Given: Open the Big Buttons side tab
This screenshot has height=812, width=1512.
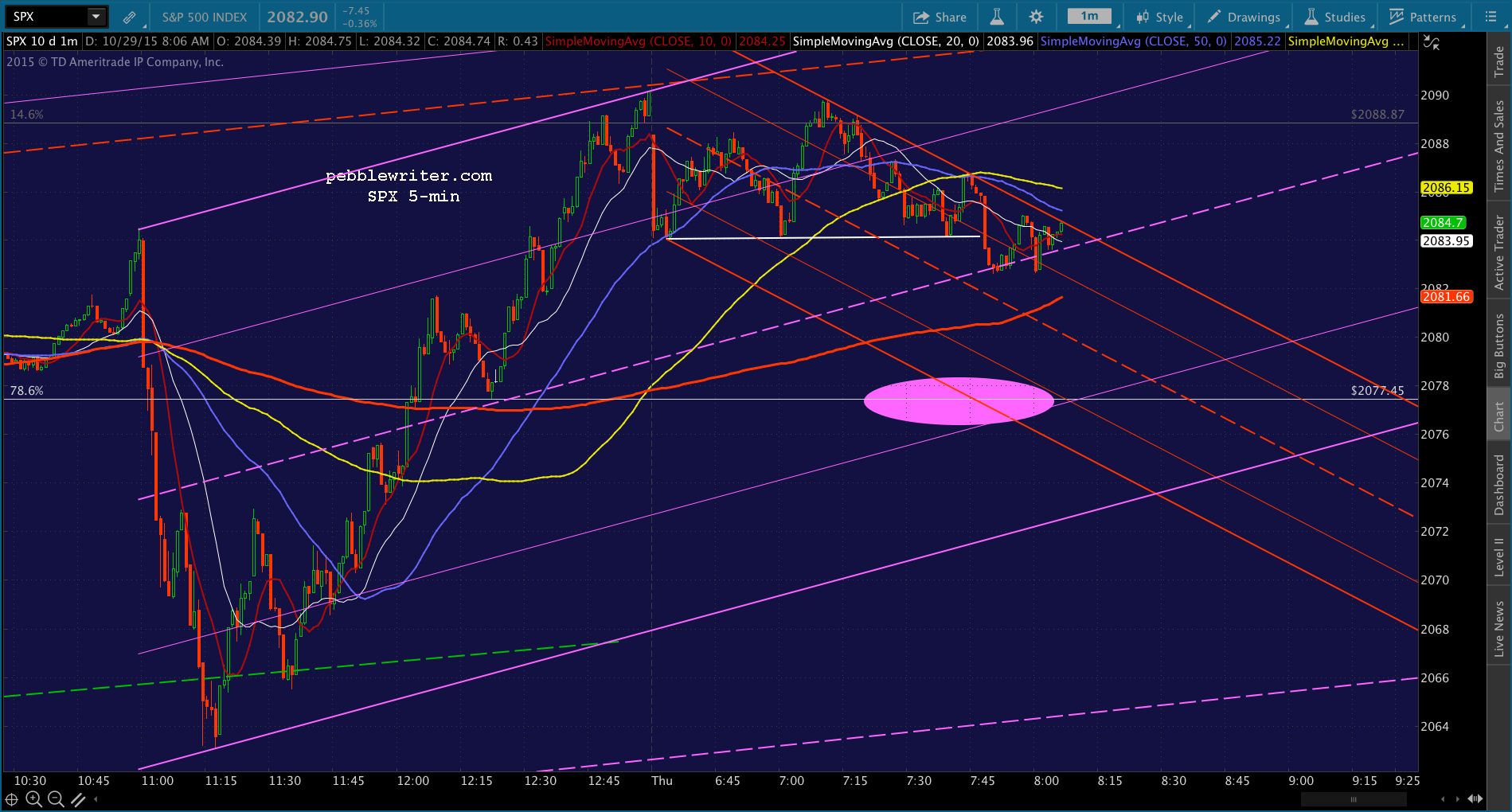Looking at the screenshot, I should pyautogui.click(x=1499, y=345).
